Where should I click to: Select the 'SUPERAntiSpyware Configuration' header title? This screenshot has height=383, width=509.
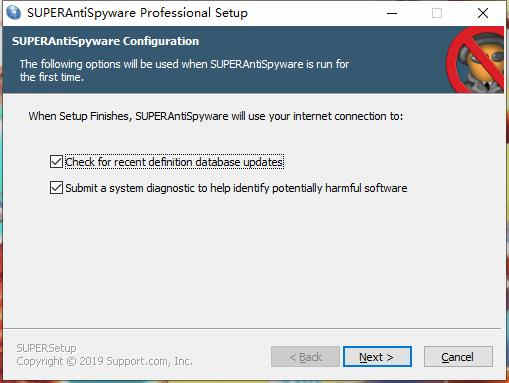105,41
